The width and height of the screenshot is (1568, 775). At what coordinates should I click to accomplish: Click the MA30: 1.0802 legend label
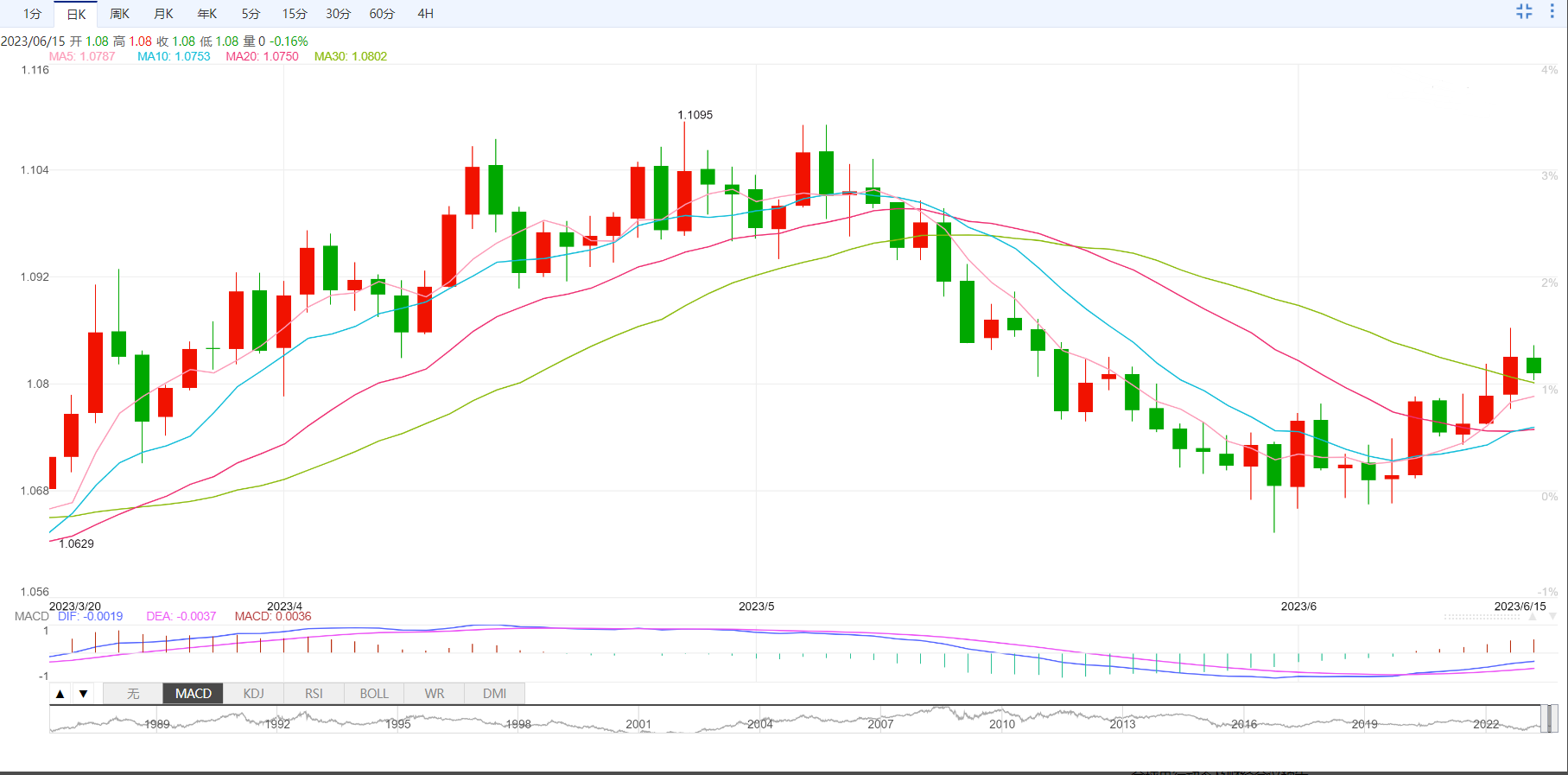351,56
